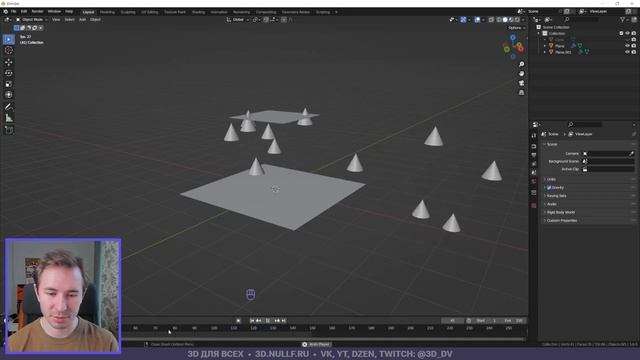640x360 pixels.
Task: Select the Scale tool
Action: [x=9, y=84]
